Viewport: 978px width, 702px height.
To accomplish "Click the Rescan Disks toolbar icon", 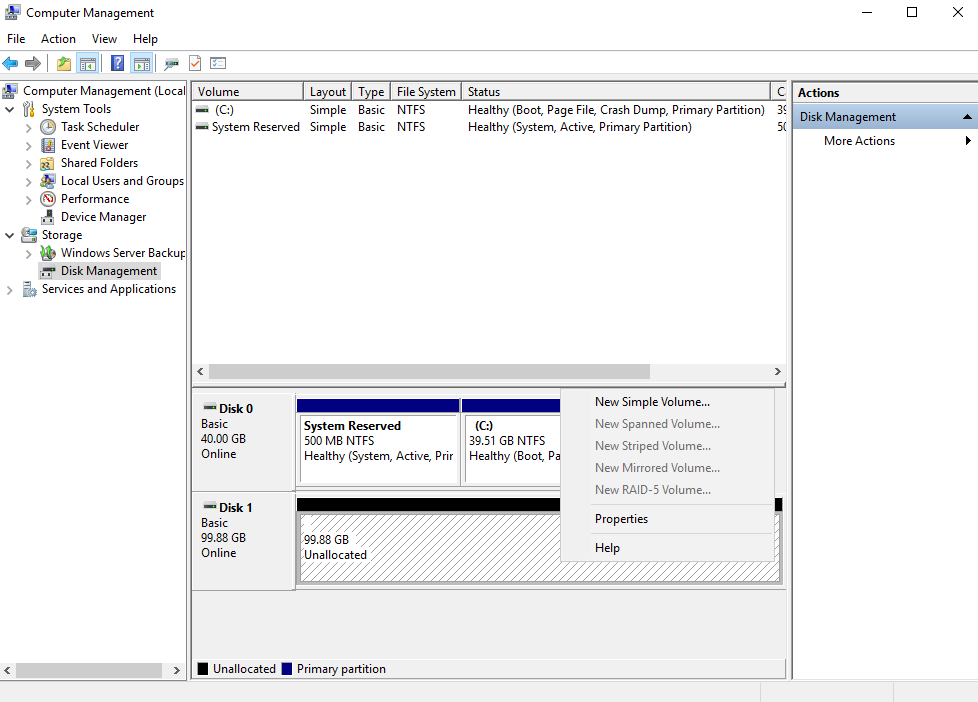I will [x=172, y=63].
